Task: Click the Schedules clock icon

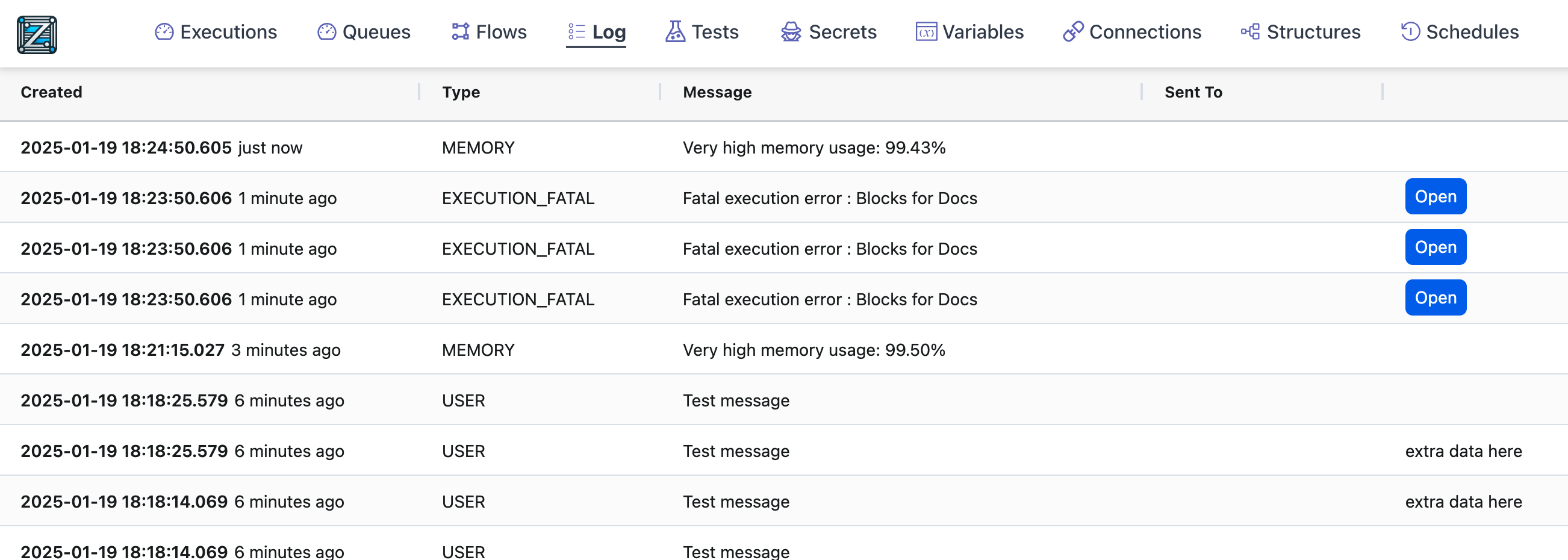Action: (1410, 32)
